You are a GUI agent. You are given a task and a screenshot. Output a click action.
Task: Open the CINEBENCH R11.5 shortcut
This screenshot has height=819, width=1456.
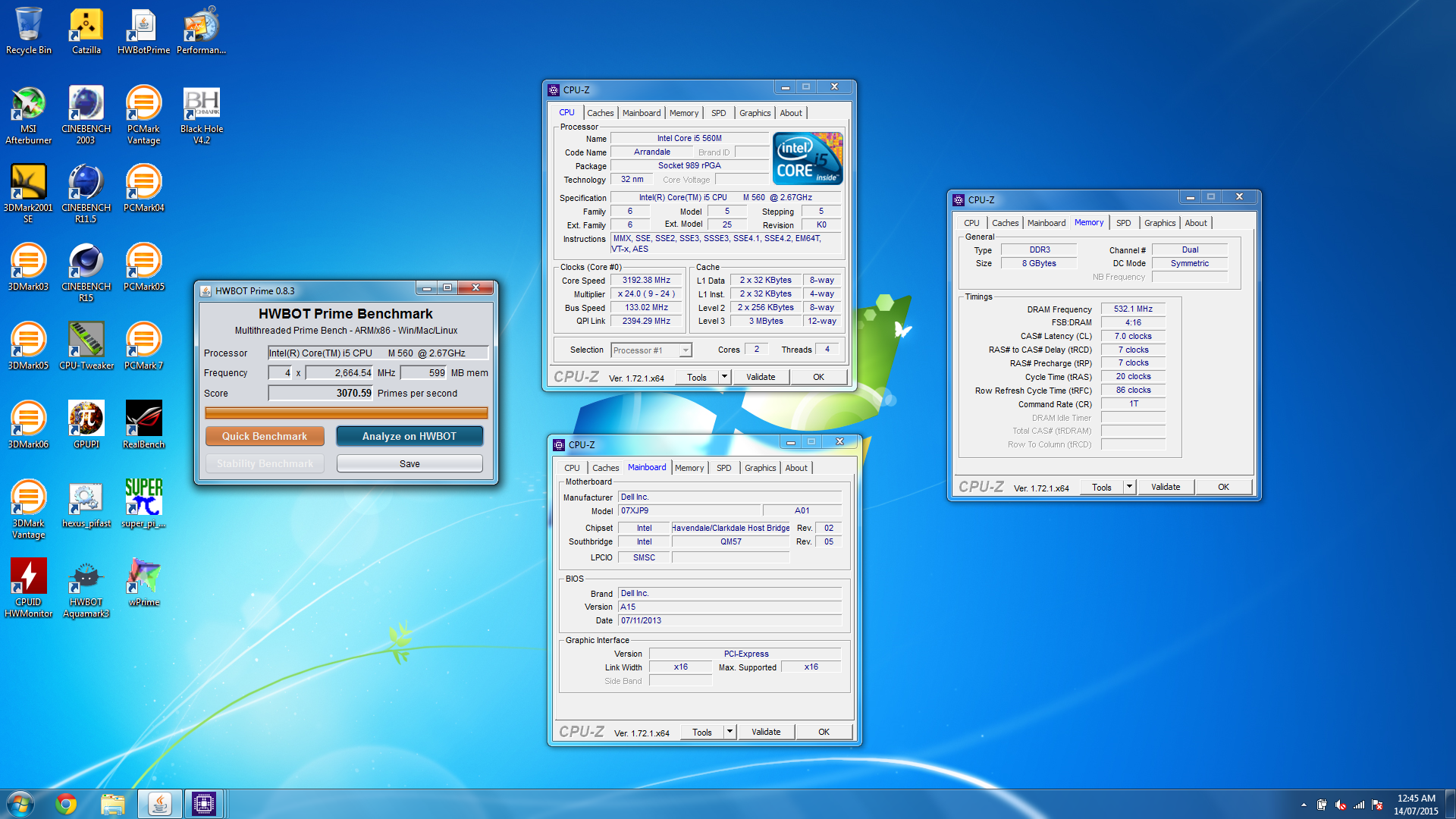tap(86, 193)
